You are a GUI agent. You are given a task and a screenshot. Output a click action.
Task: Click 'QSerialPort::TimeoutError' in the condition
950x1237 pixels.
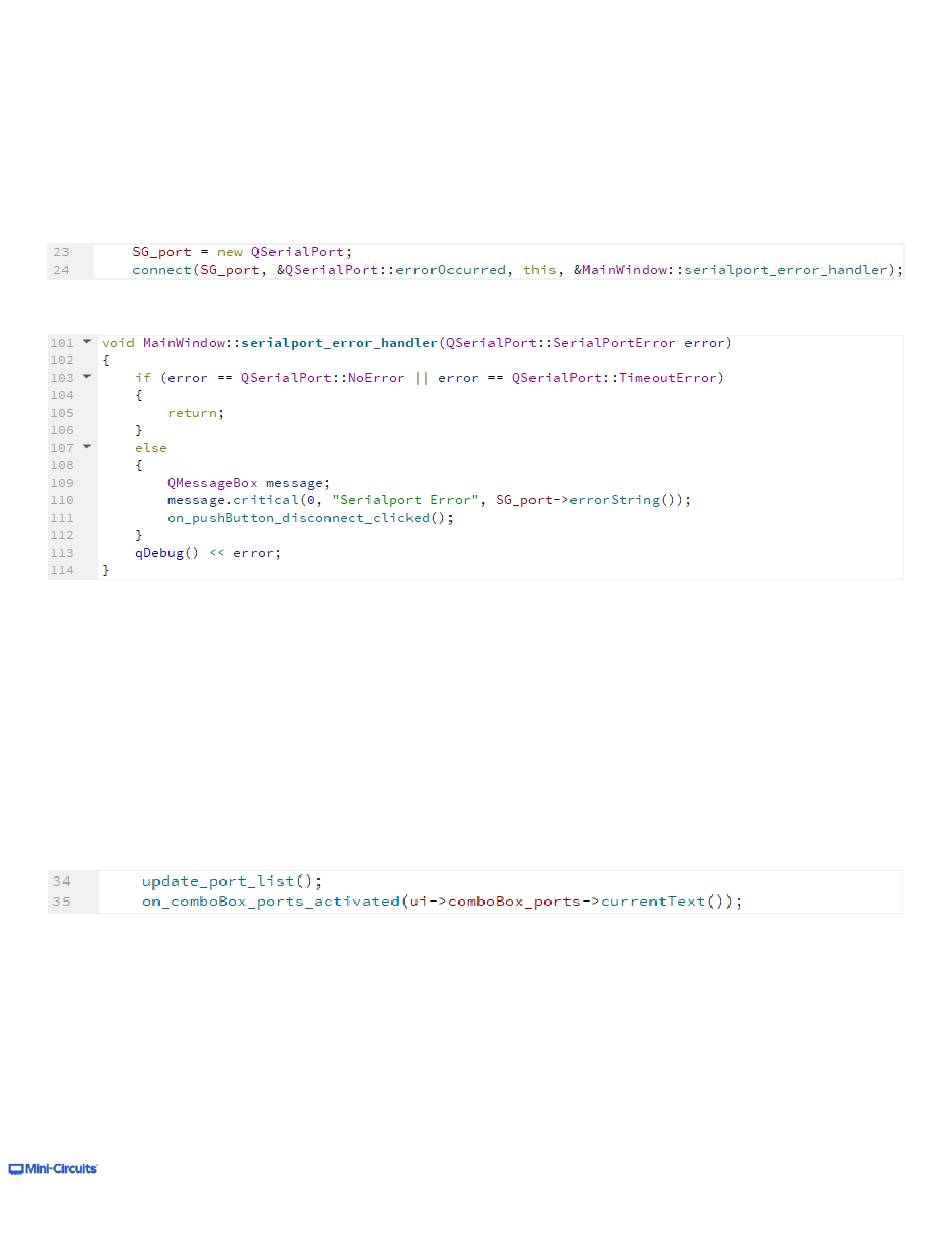614,377
